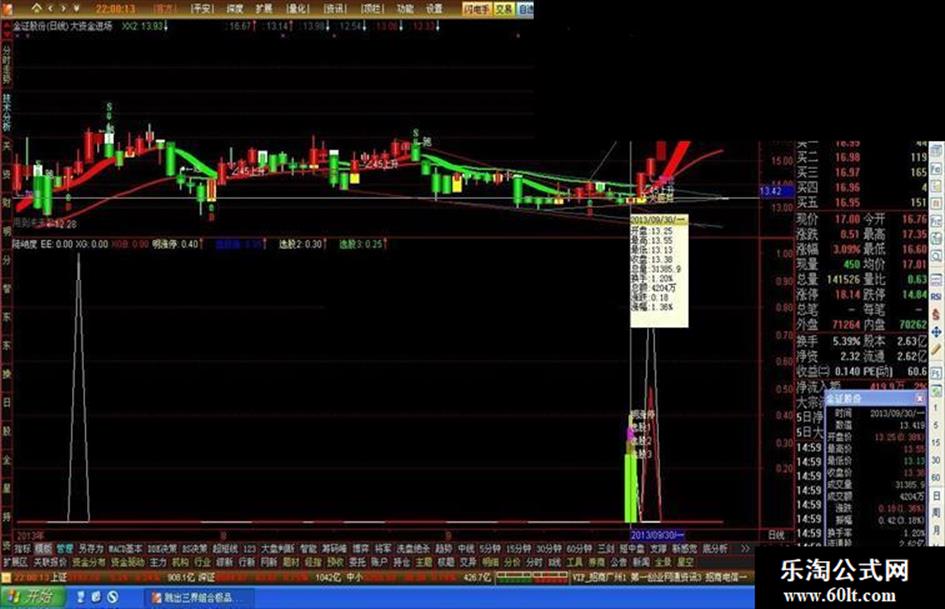Go to the home page icon
Screen dimensions: 945x609
[37, 8]
